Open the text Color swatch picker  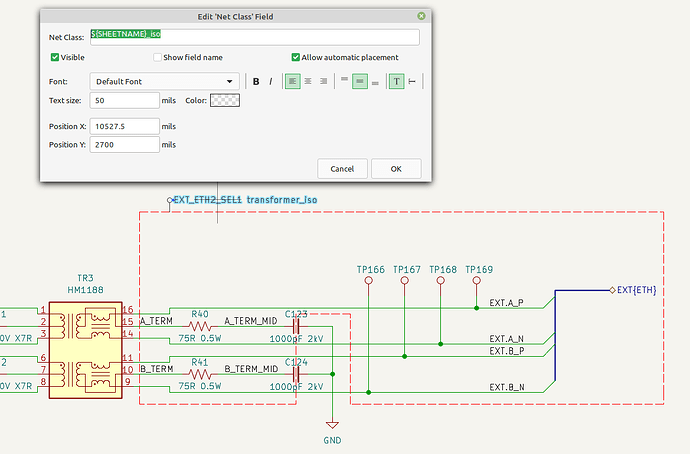[225, 100]
